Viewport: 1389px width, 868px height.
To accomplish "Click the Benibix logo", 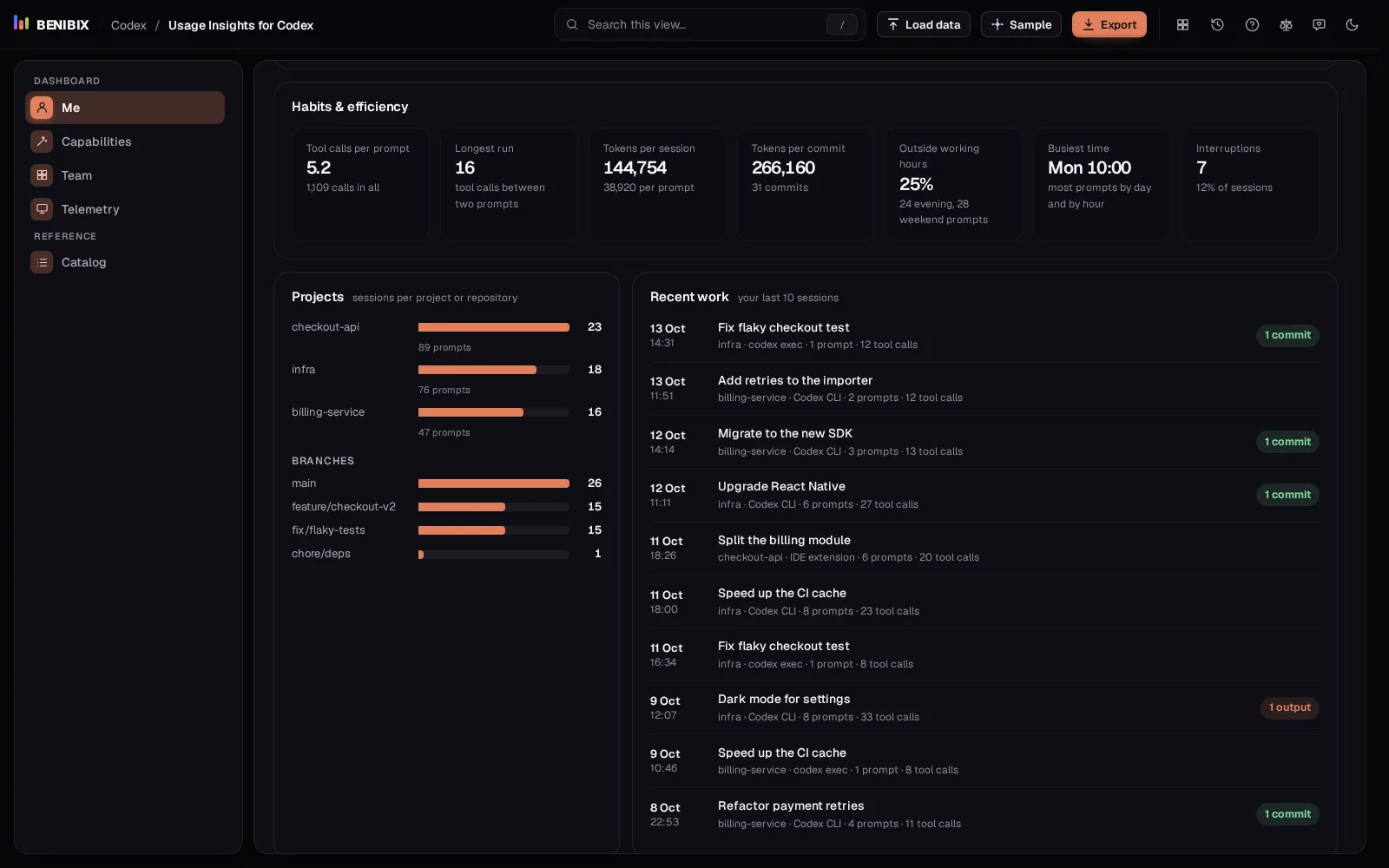I will pos(51,24).
